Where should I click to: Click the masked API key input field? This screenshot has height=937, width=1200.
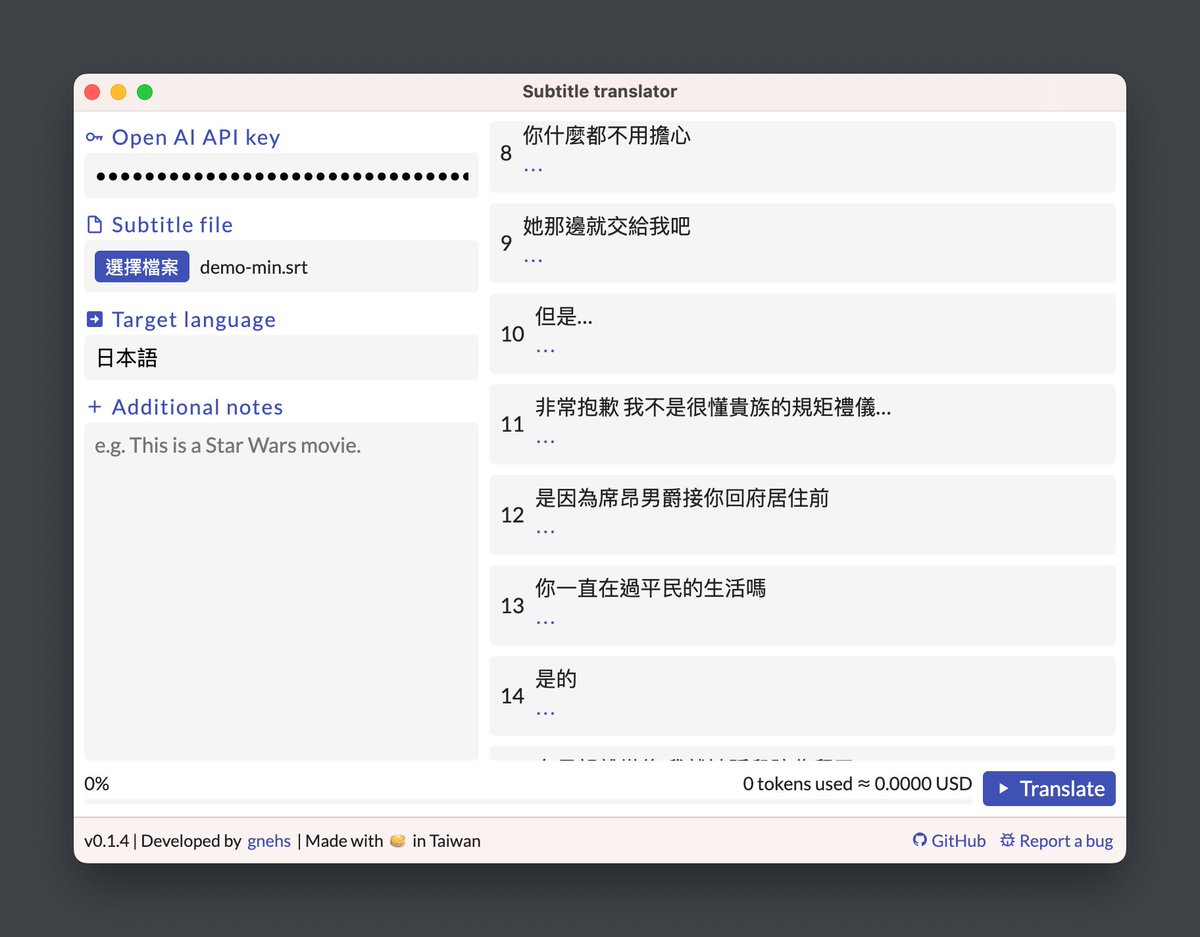280,175
